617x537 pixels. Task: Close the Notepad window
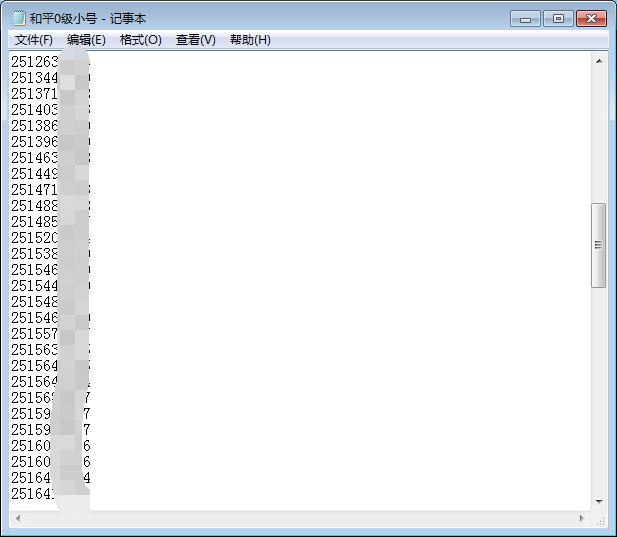[x=591, y=18]
